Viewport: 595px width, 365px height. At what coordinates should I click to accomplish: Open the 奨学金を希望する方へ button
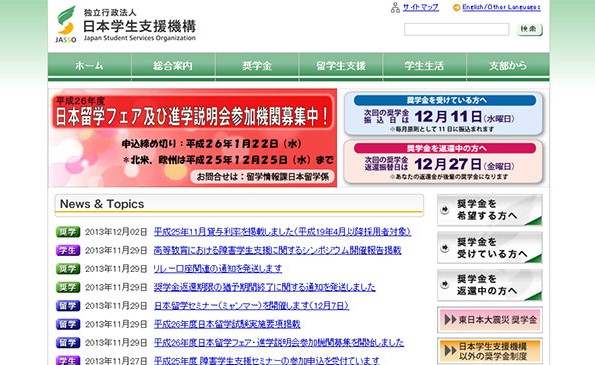pos(490,210)
